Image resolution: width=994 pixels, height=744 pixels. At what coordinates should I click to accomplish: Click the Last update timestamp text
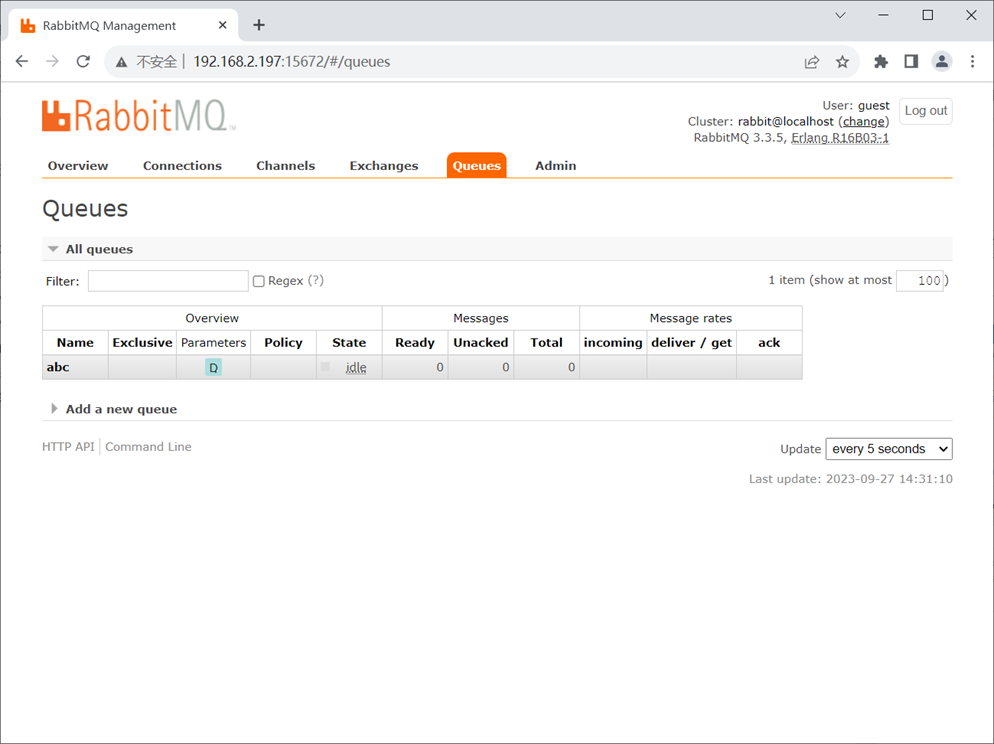click(850, 479)
